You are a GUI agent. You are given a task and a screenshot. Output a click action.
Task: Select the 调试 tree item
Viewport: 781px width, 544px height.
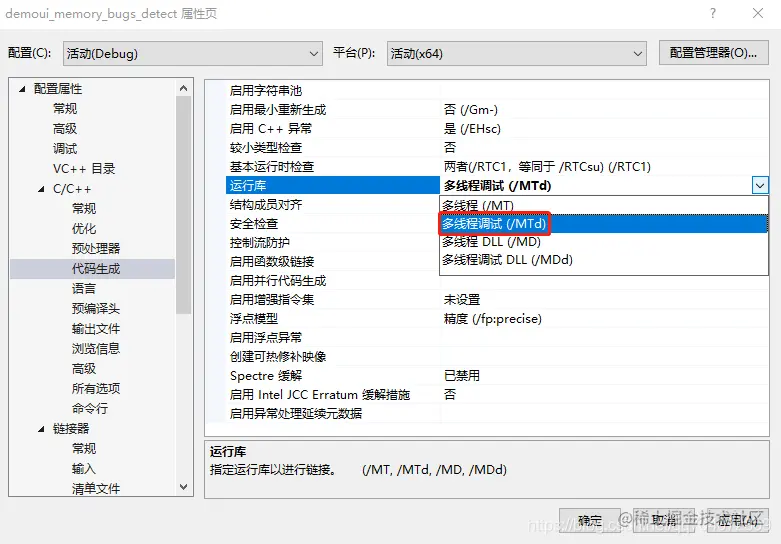point(65,148)
